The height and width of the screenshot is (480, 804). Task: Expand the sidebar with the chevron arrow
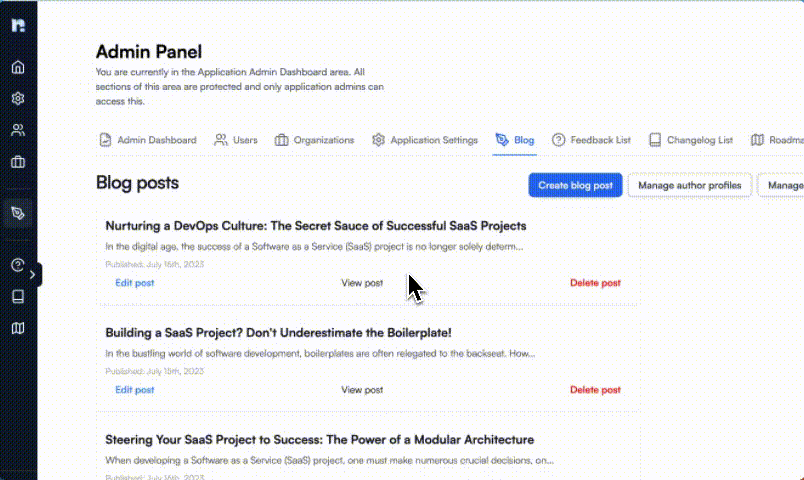[x=33, y=273]
